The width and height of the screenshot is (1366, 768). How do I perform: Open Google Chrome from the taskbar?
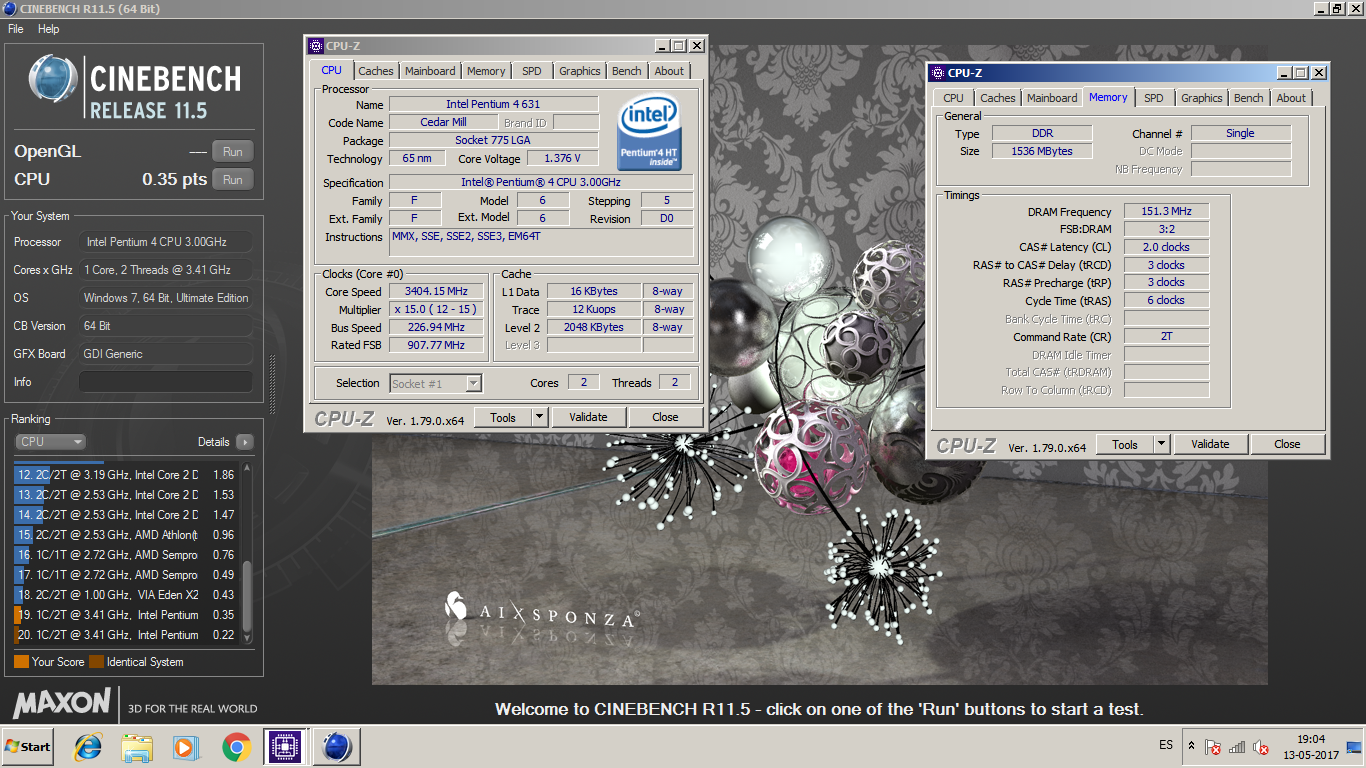click(x=236, y=746)
